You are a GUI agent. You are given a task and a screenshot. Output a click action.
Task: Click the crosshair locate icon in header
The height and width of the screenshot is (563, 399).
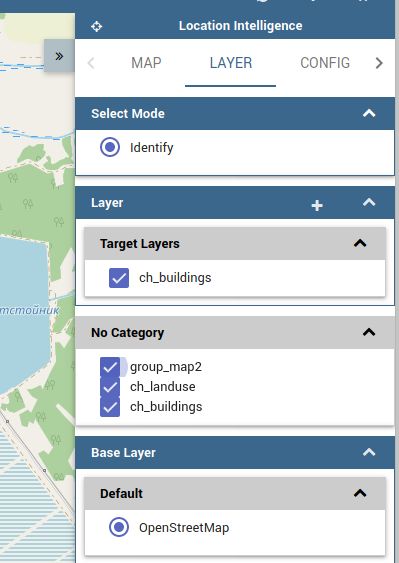pos(96,26)
